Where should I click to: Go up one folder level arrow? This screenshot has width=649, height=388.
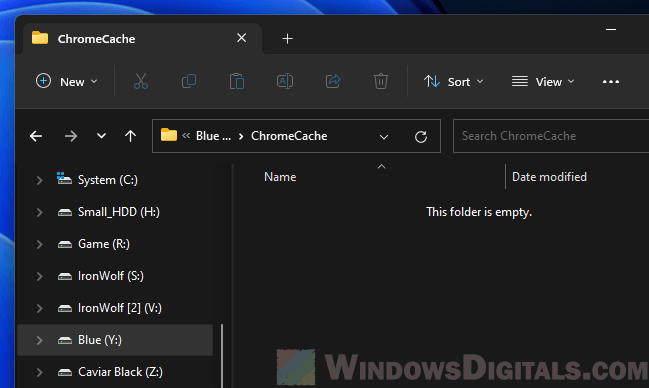(130, 136)
